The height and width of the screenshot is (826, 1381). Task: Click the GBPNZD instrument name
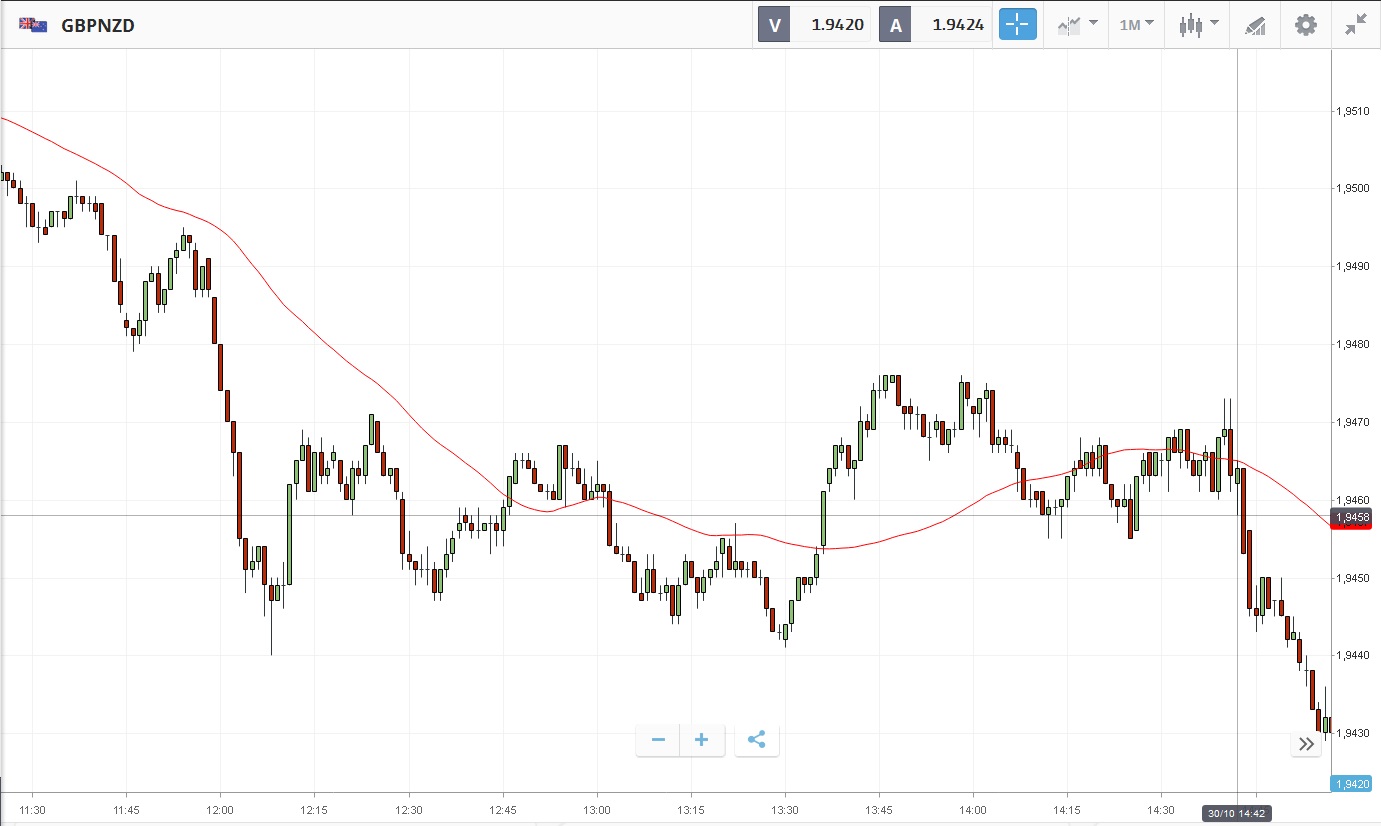[98, 25]
